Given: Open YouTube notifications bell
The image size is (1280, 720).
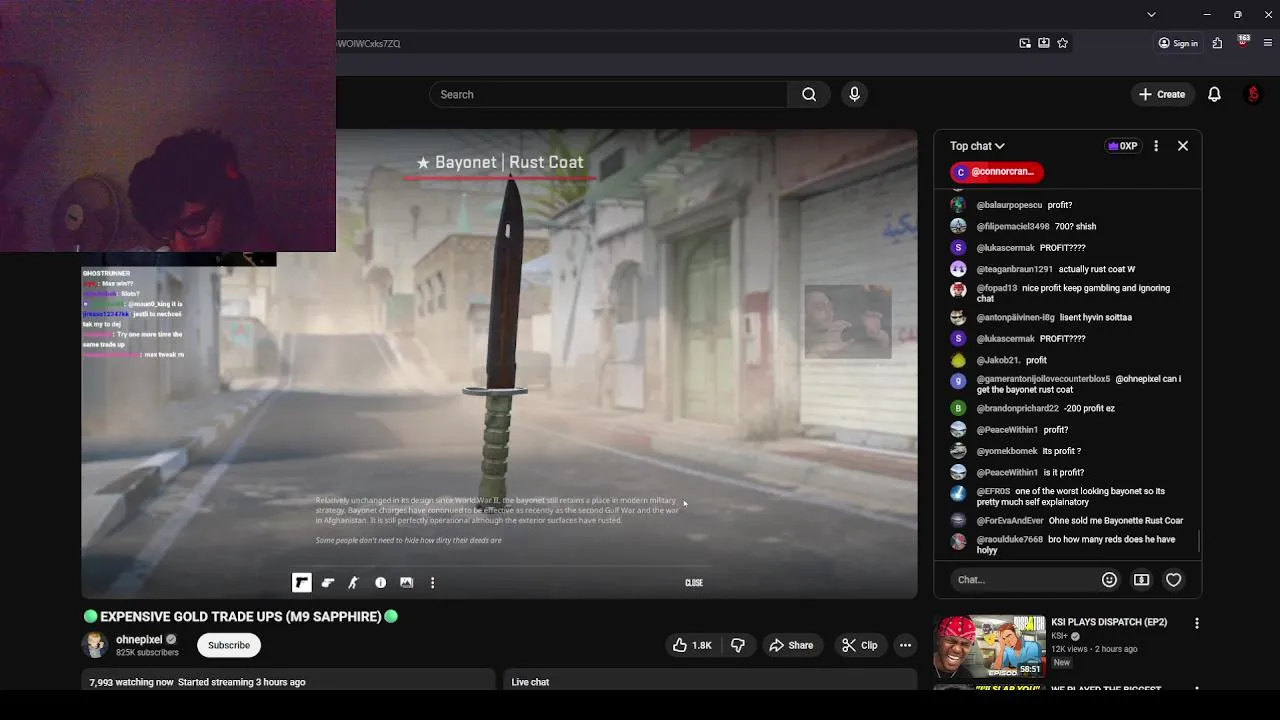Looking at the screenshot, I should 1214,94.
